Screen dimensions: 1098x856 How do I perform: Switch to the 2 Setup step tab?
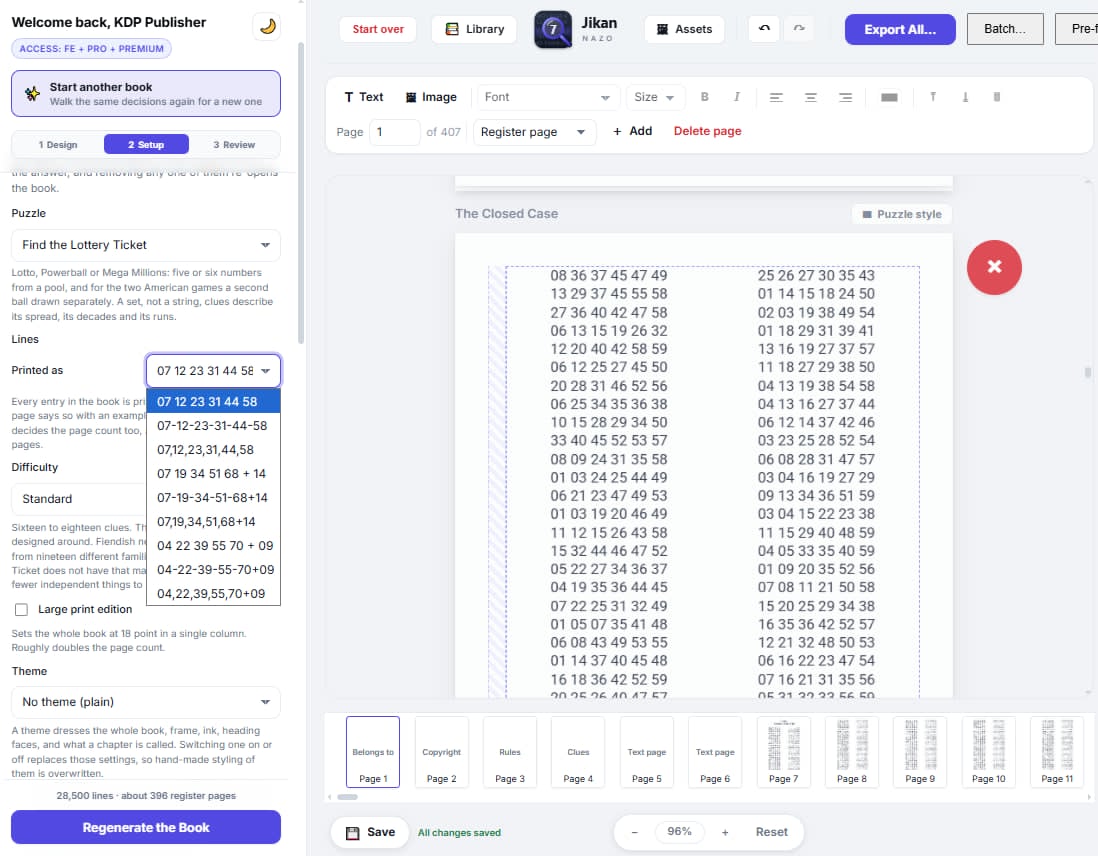coord(146,144)
